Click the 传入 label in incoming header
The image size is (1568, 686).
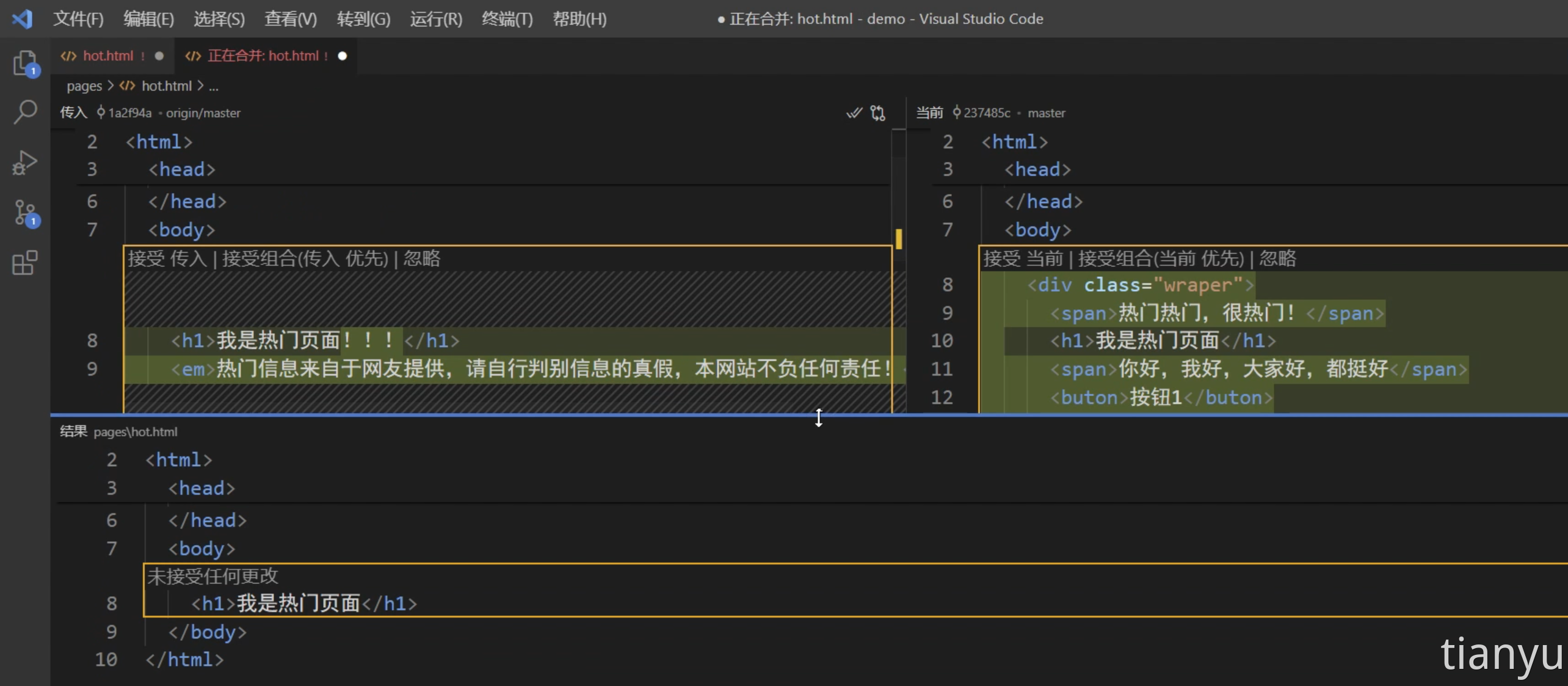(73, 113)
